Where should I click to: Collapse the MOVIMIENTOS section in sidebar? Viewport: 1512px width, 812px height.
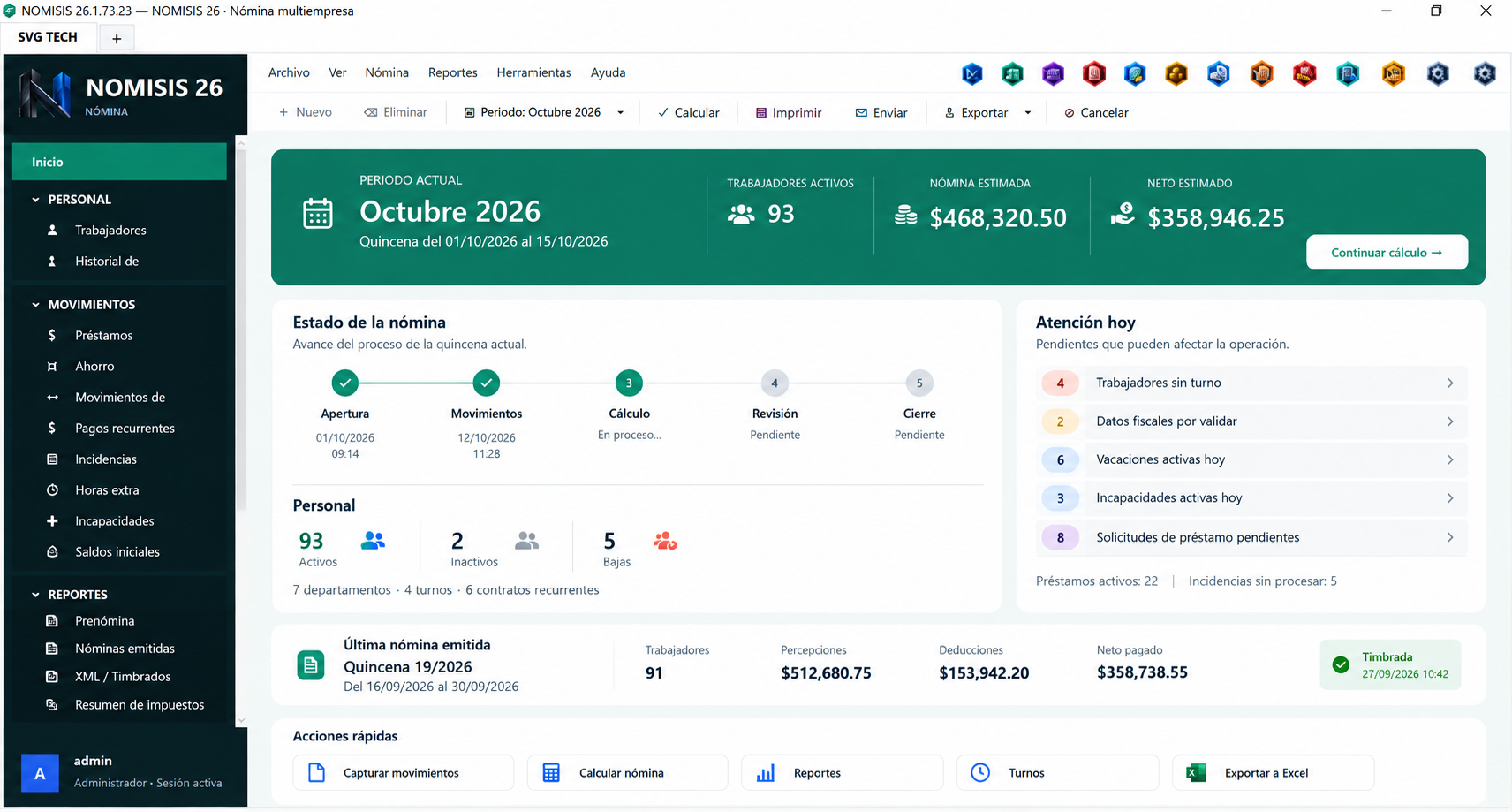point(35,305)
